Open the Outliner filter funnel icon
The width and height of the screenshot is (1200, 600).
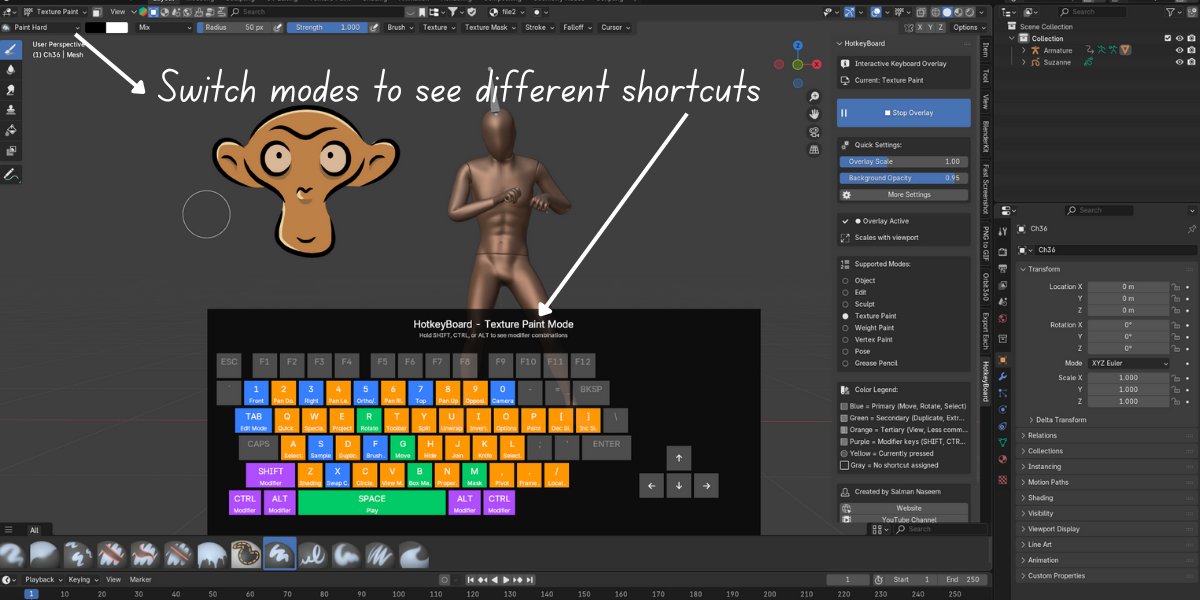(1170, 12)
